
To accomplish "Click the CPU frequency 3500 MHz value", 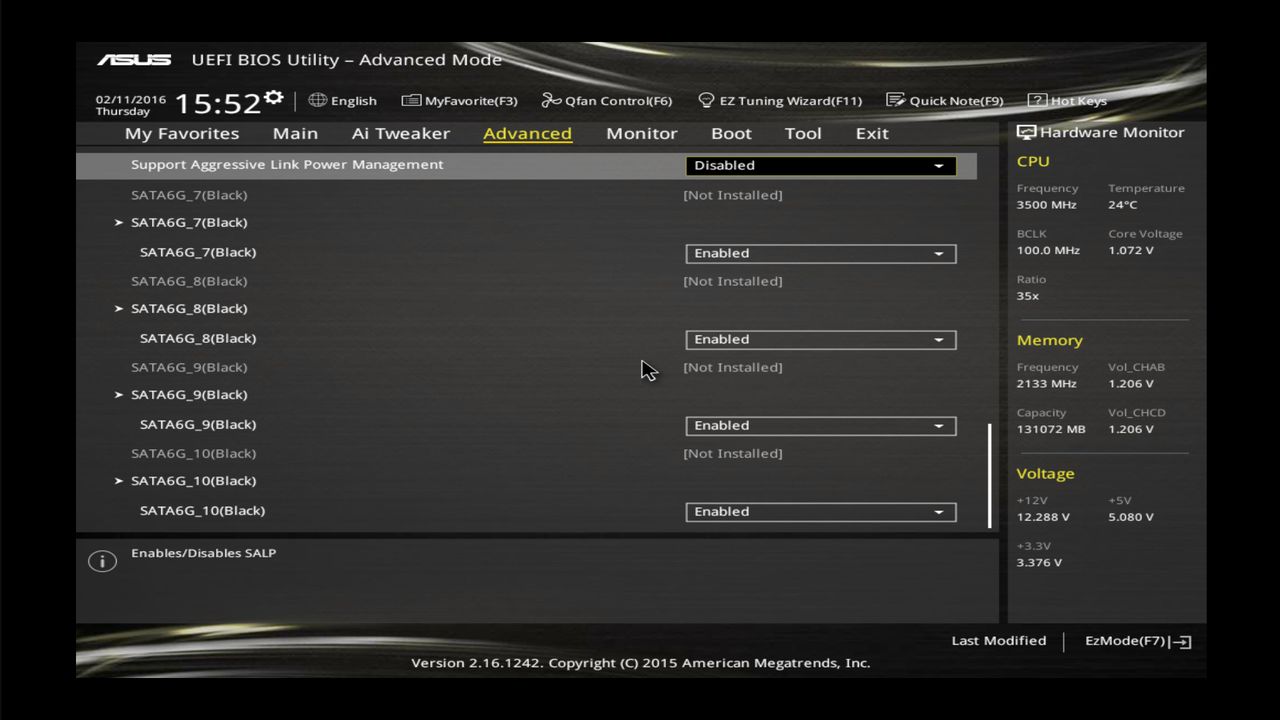I will 1047,205.
